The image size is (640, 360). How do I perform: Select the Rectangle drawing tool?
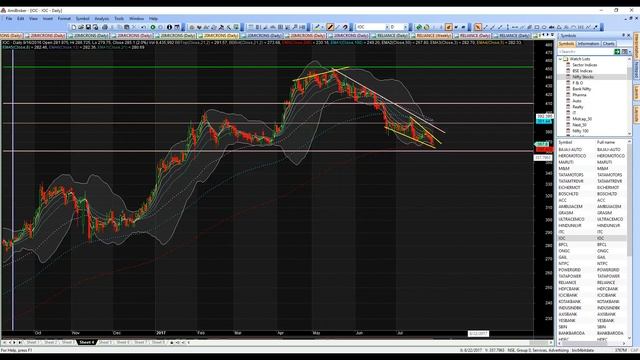pyautogui.click(x=537, y=27)
